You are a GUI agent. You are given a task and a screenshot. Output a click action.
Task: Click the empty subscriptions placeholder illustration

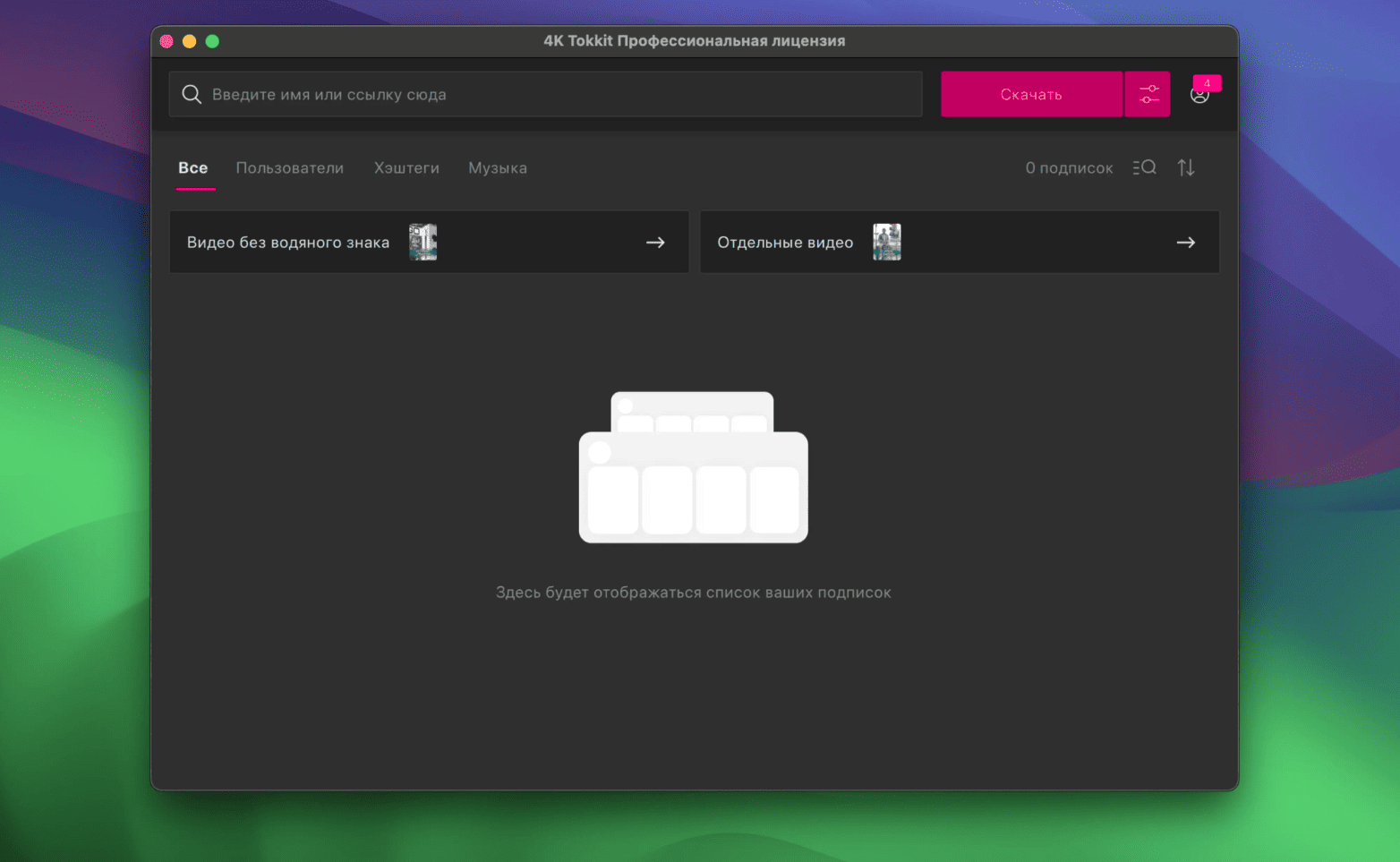tap(694, 467)
